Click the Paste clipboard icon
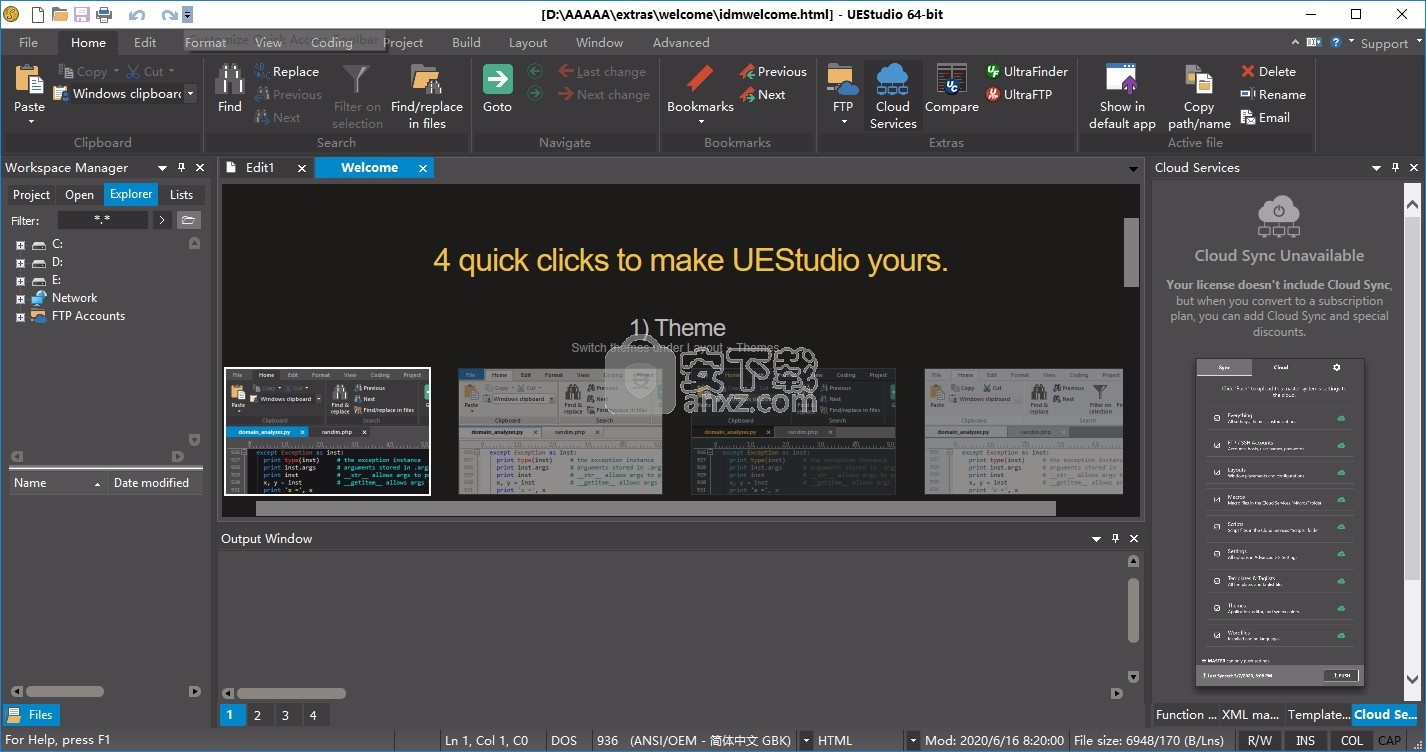Screen dimensions: 1426x752 point(29,79)
